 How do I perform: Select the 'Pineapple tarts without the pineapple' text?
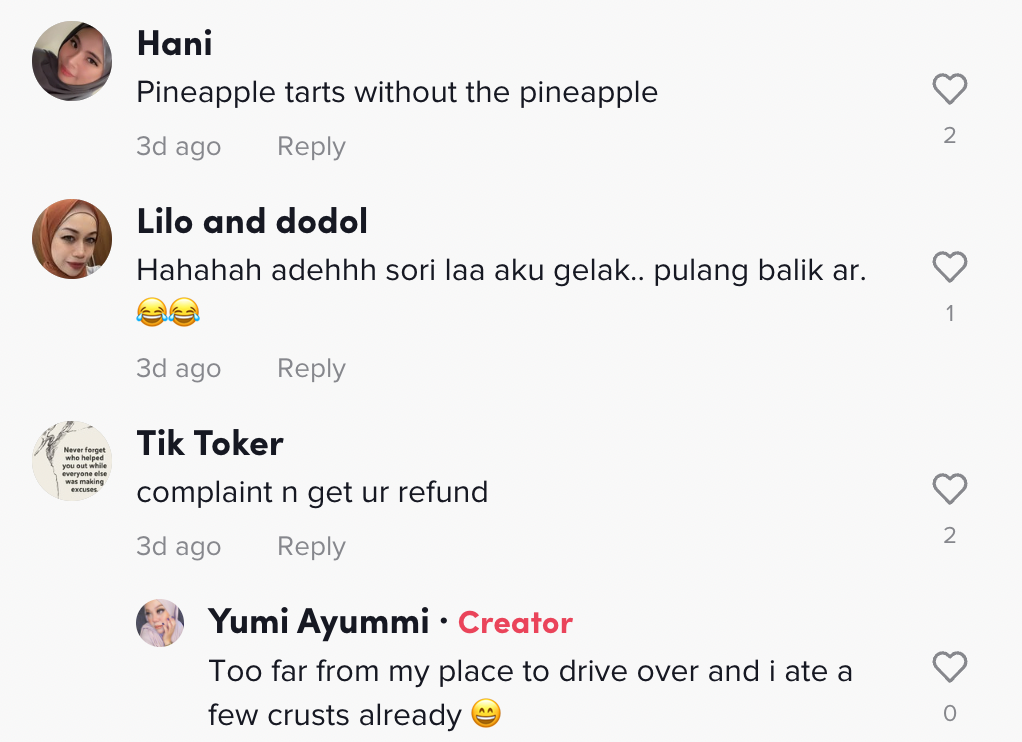tap(397, 93)
